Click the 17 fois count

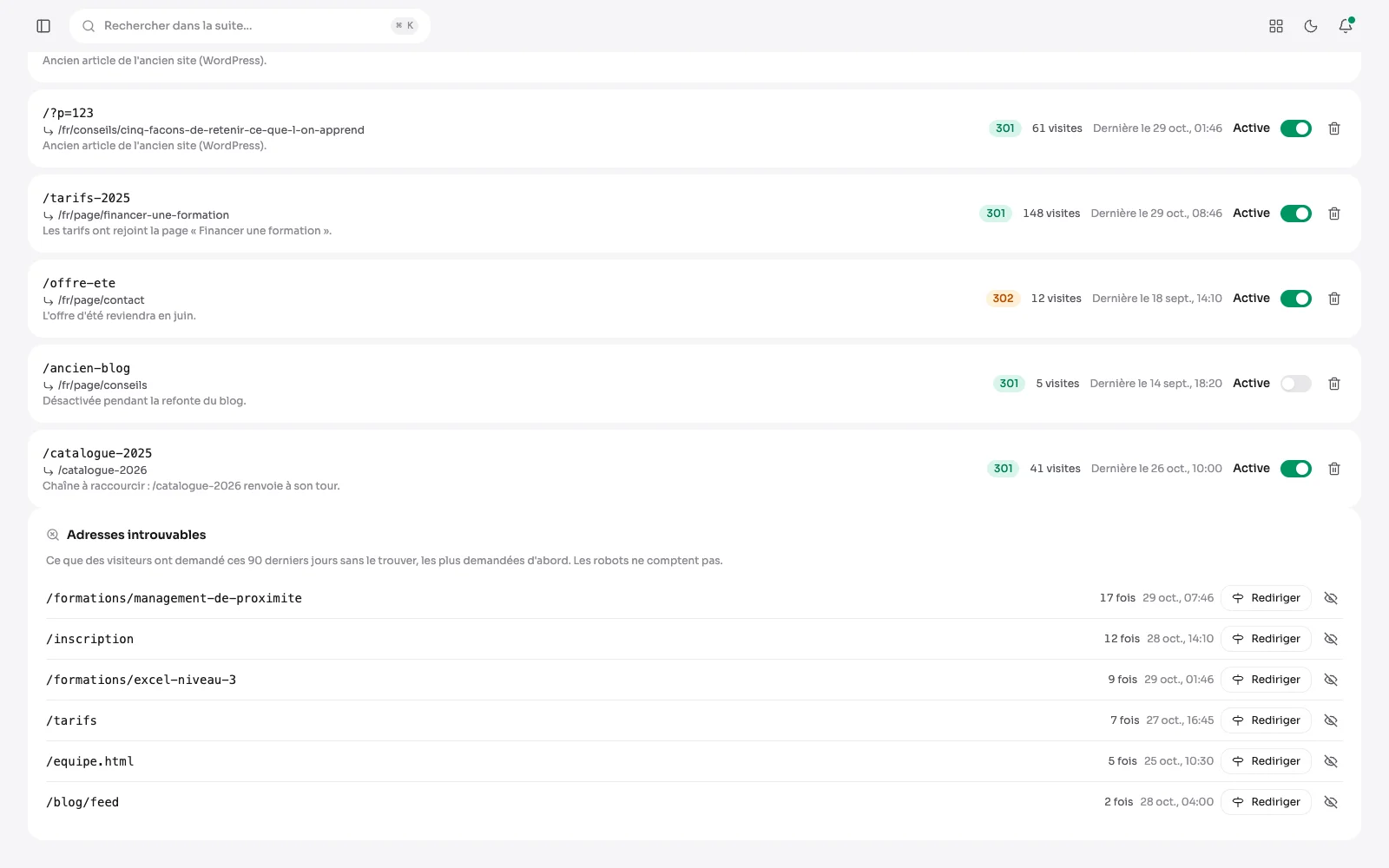pyautogui.click(x=1117, y=598)
